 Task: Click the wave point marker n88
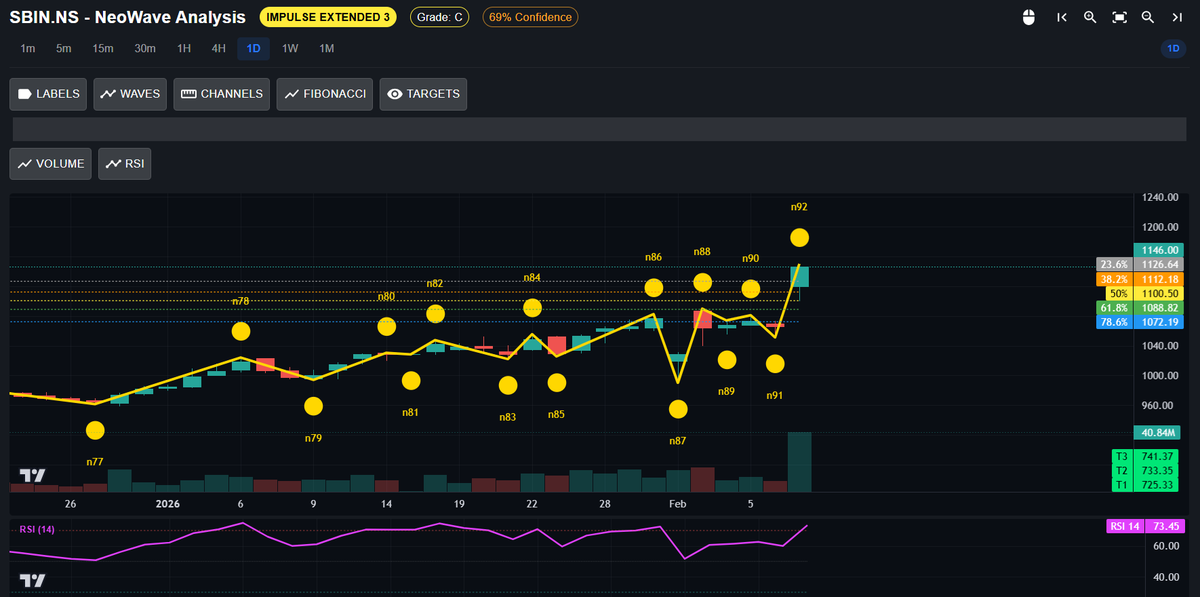[x=703, y=283]
